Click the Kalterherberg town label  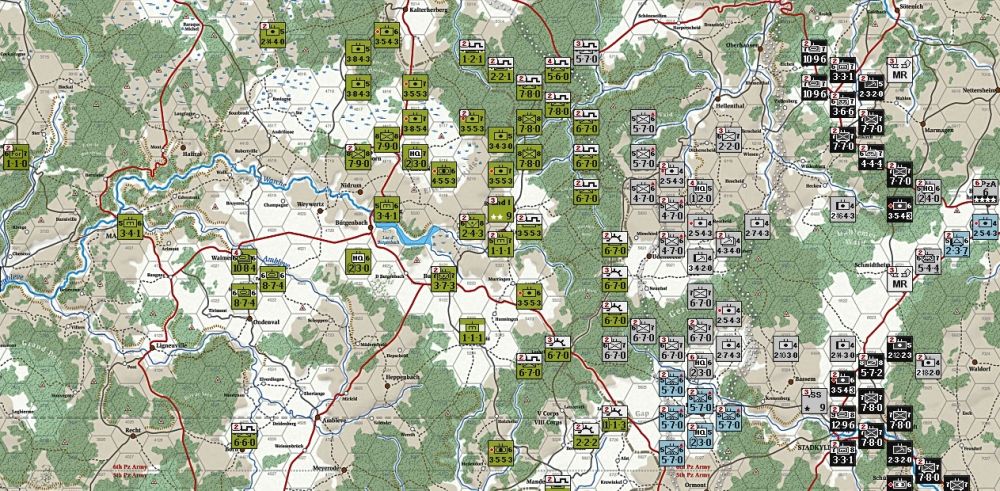[x=427, y=11]
